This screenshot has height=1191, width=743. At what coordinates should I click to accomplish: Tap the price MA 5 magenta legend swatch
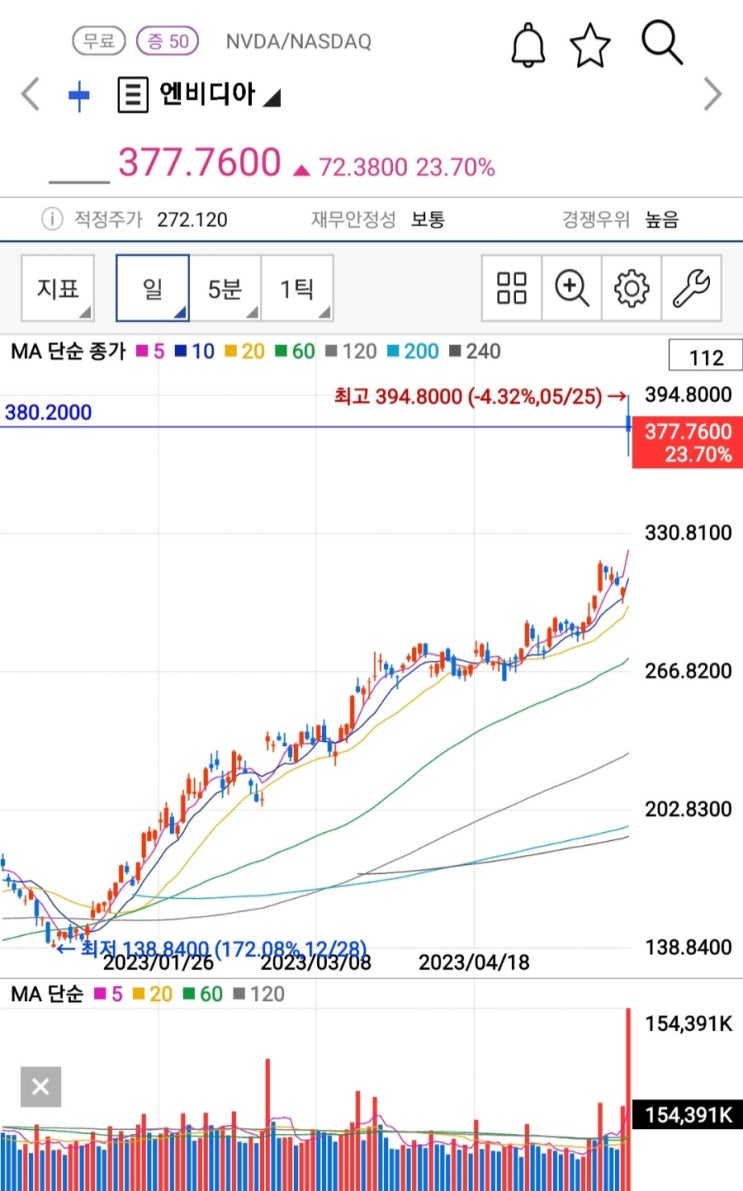pos(142,351)
